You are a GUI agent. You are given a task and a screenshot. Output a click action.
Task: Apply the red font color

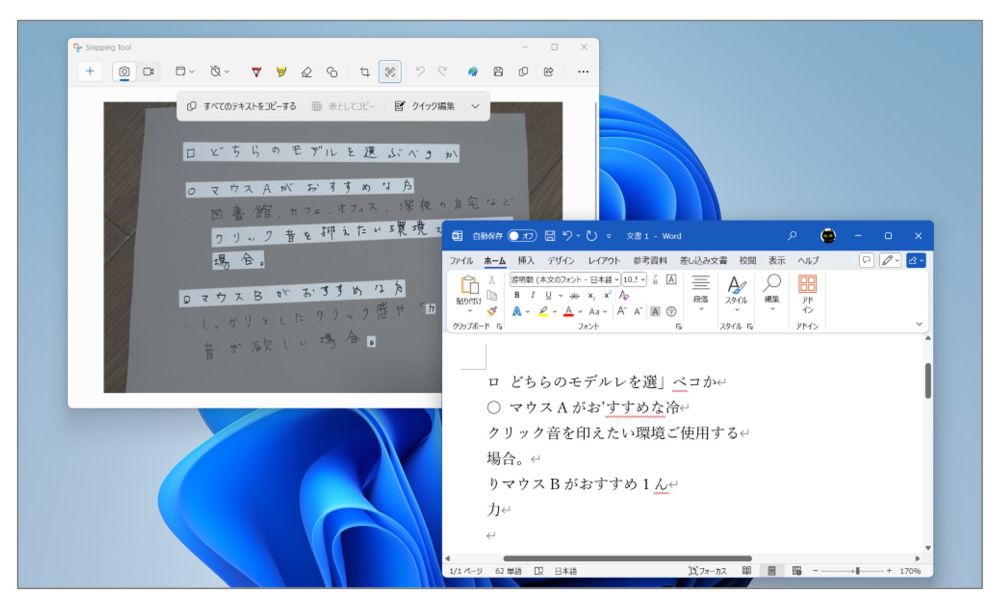click(569, 312)
